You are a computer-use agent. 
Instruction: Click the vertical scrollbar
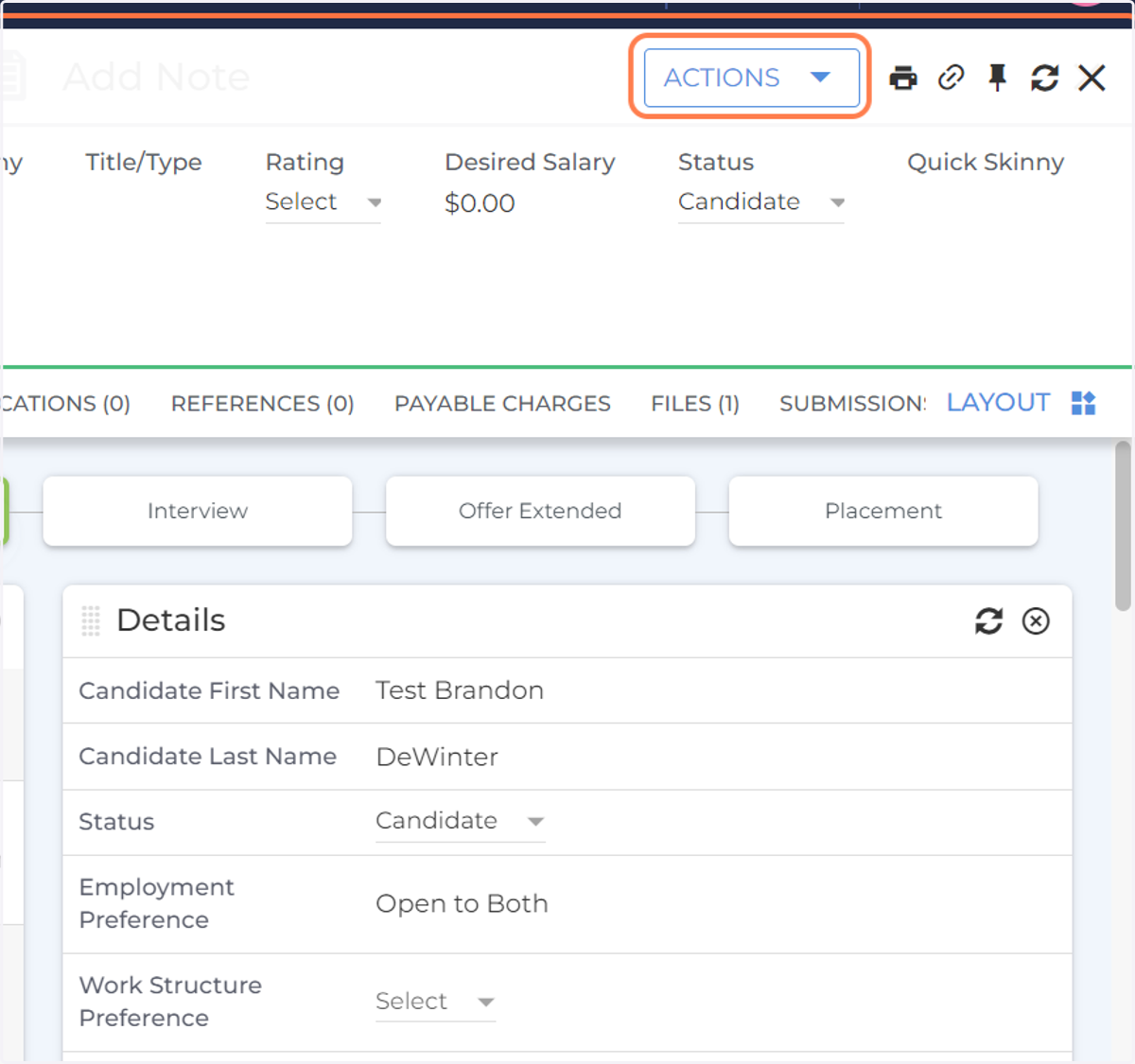click(1123, 527)
